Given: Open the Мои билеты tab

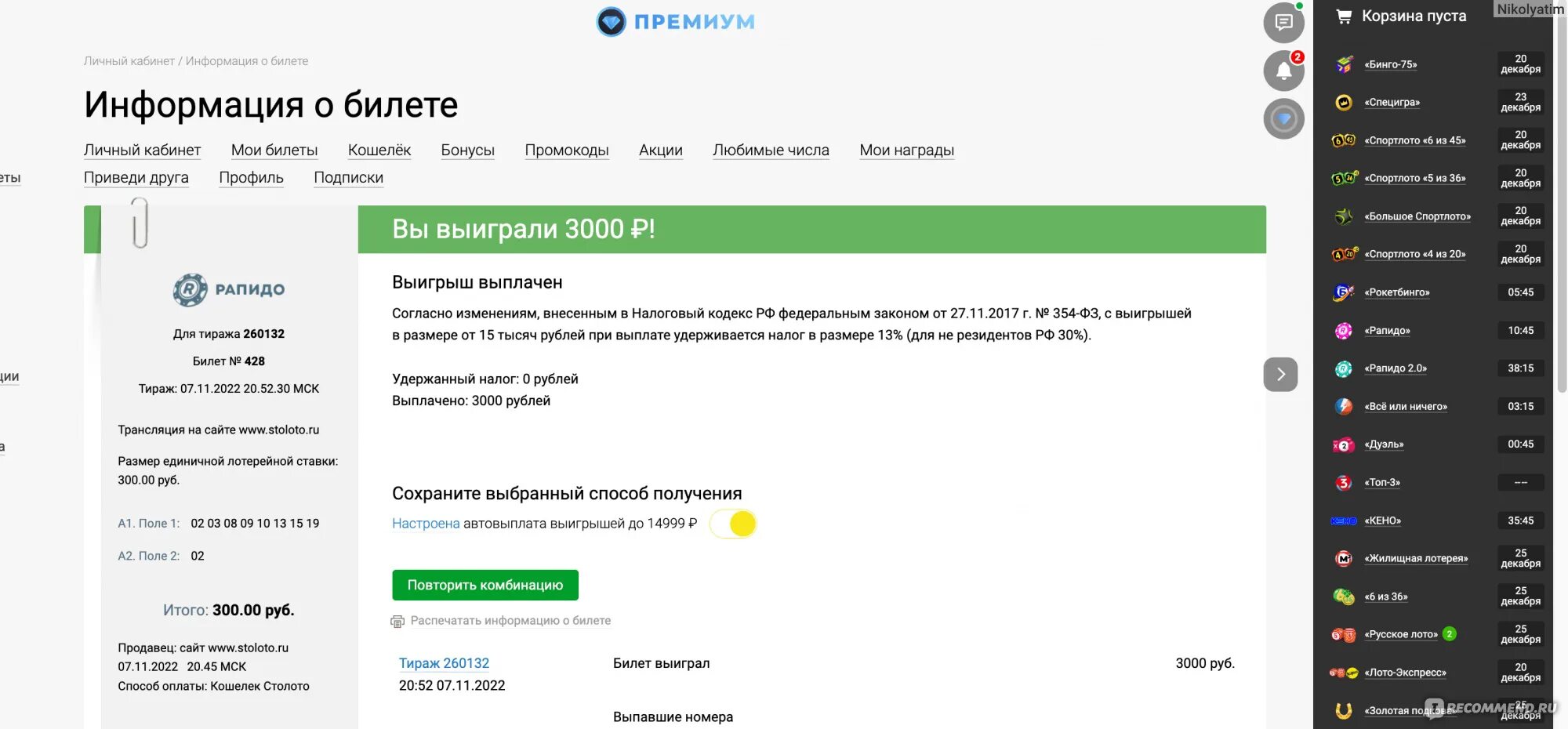Looking at the screenshot, I should [x=274, y=150].
